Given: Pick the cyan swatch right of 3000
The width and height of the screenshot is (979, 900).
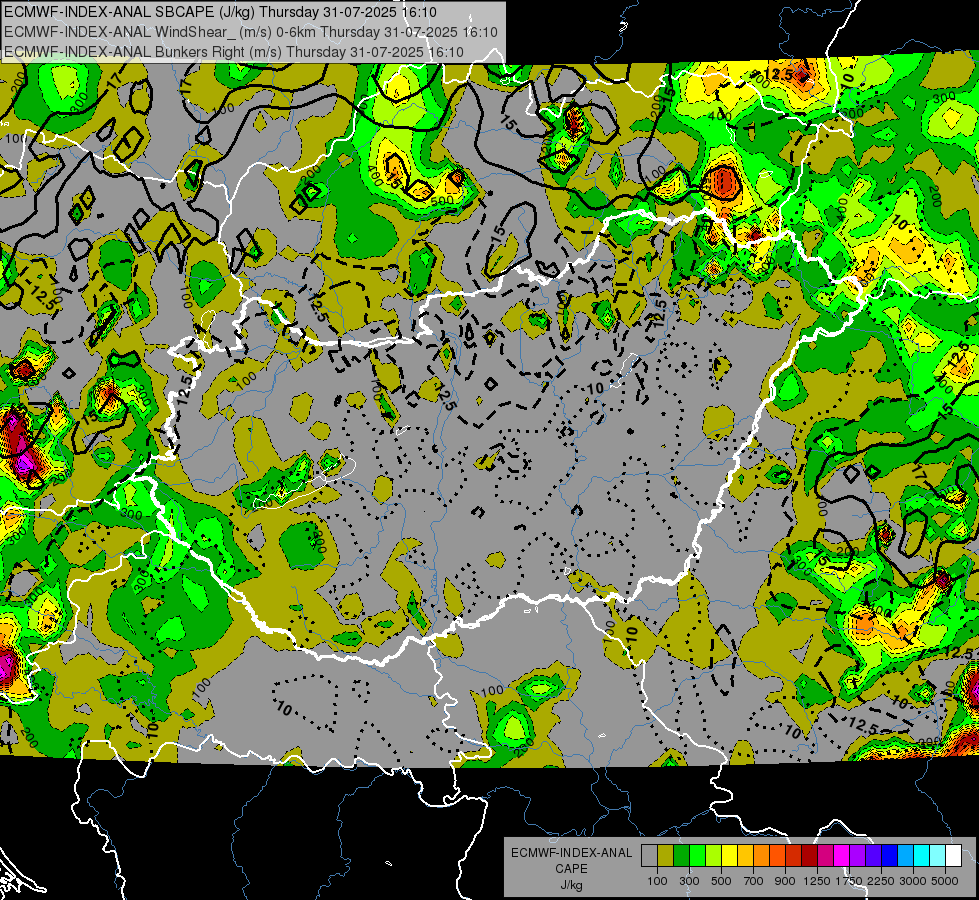Looking at the screenshot, I should click(x=922, y=856).
